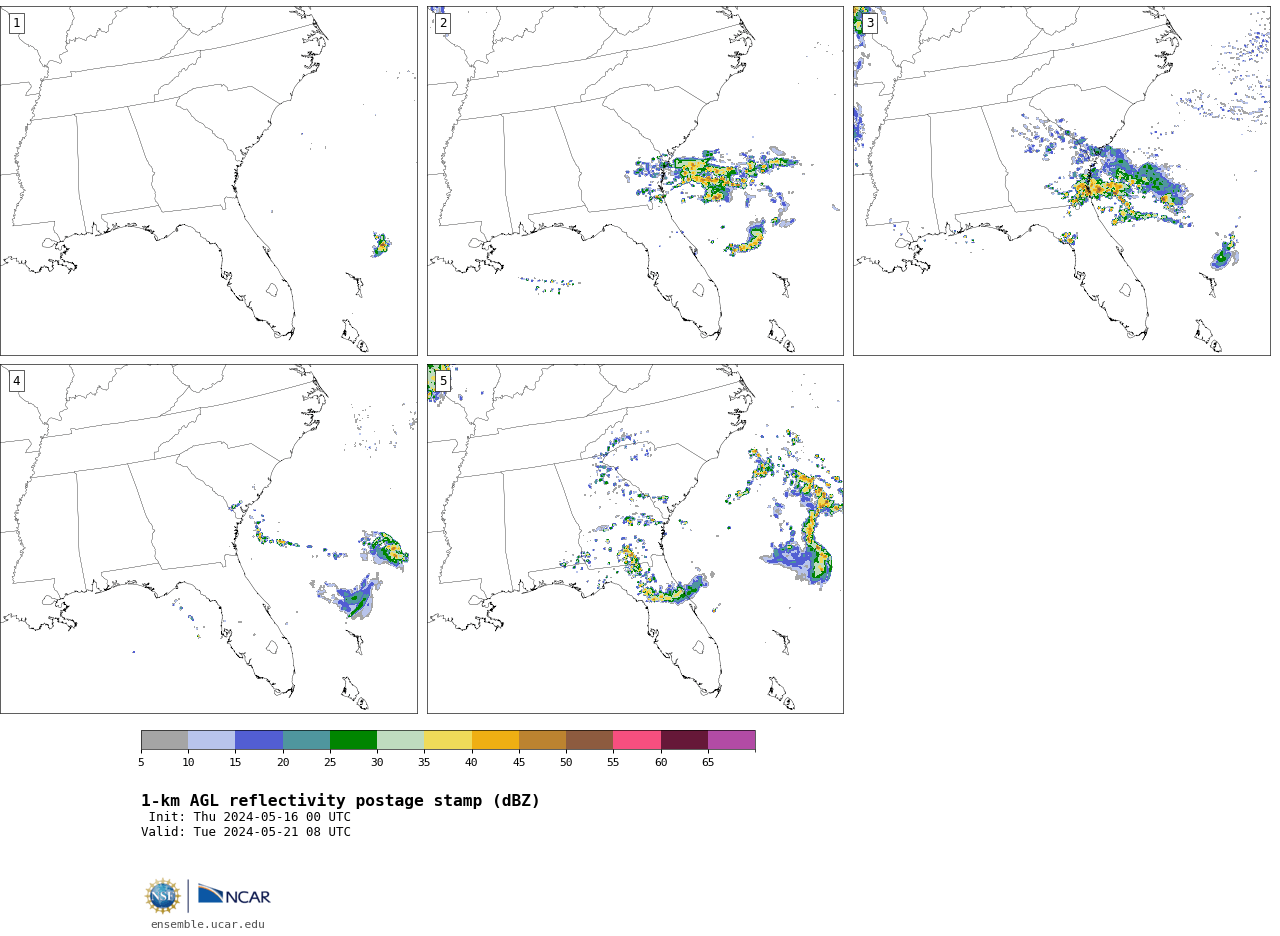Click the teal 20-25 dBZ swatch
Viewport: 1280px width, 936px height.
coord(306,740)
